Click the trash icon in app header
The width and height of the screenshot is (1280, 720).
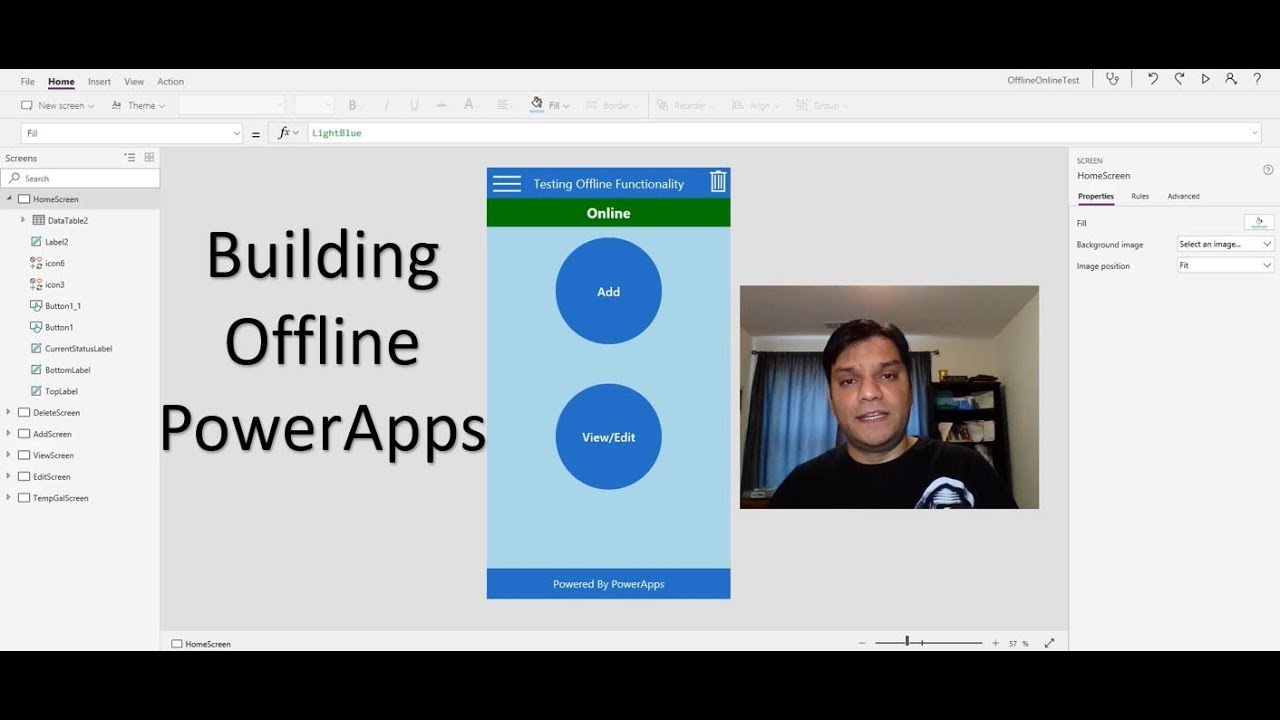point(718,181)
